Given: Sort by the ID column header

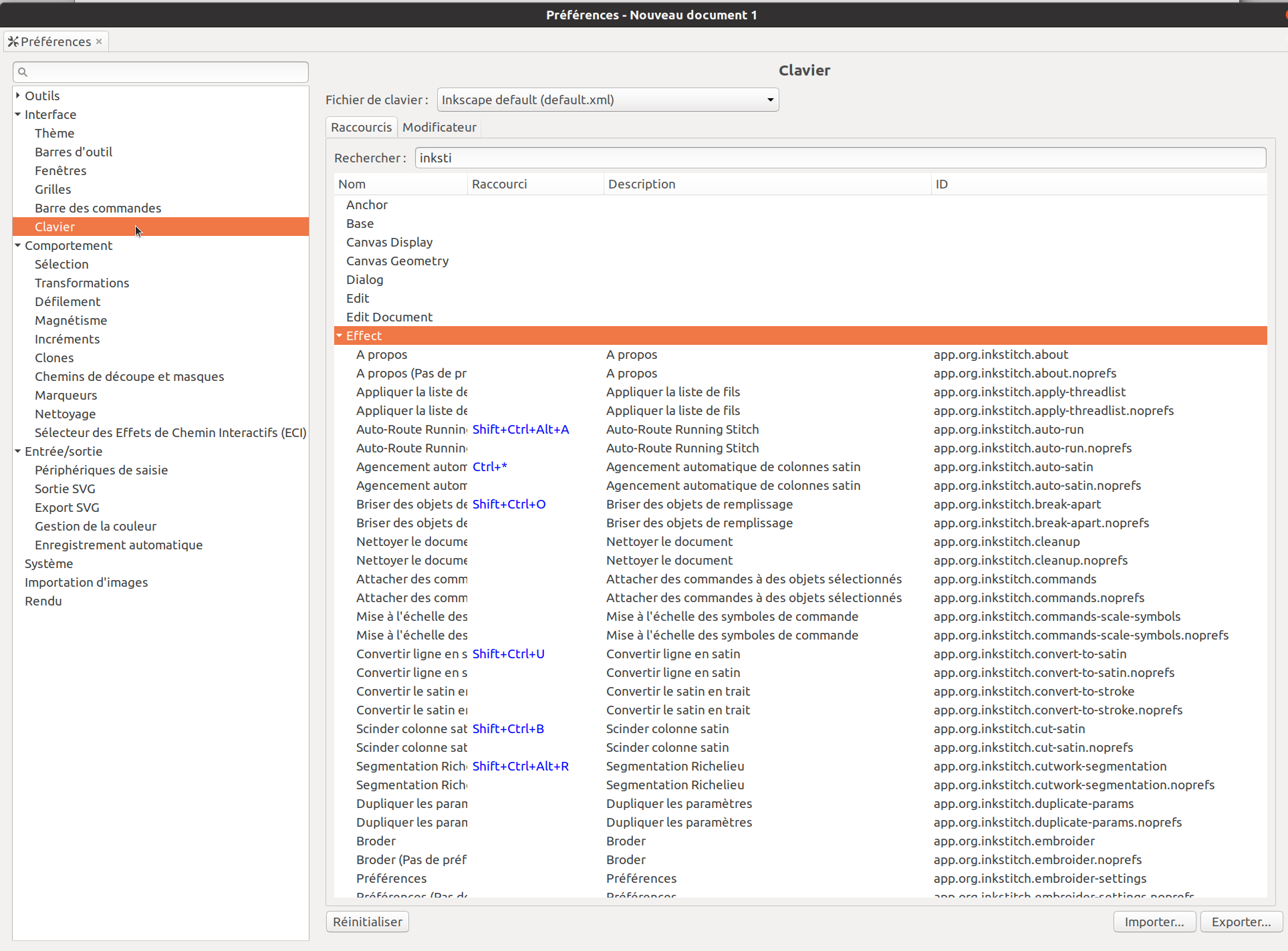Looking at the screenshot, I should point(1099,184).
